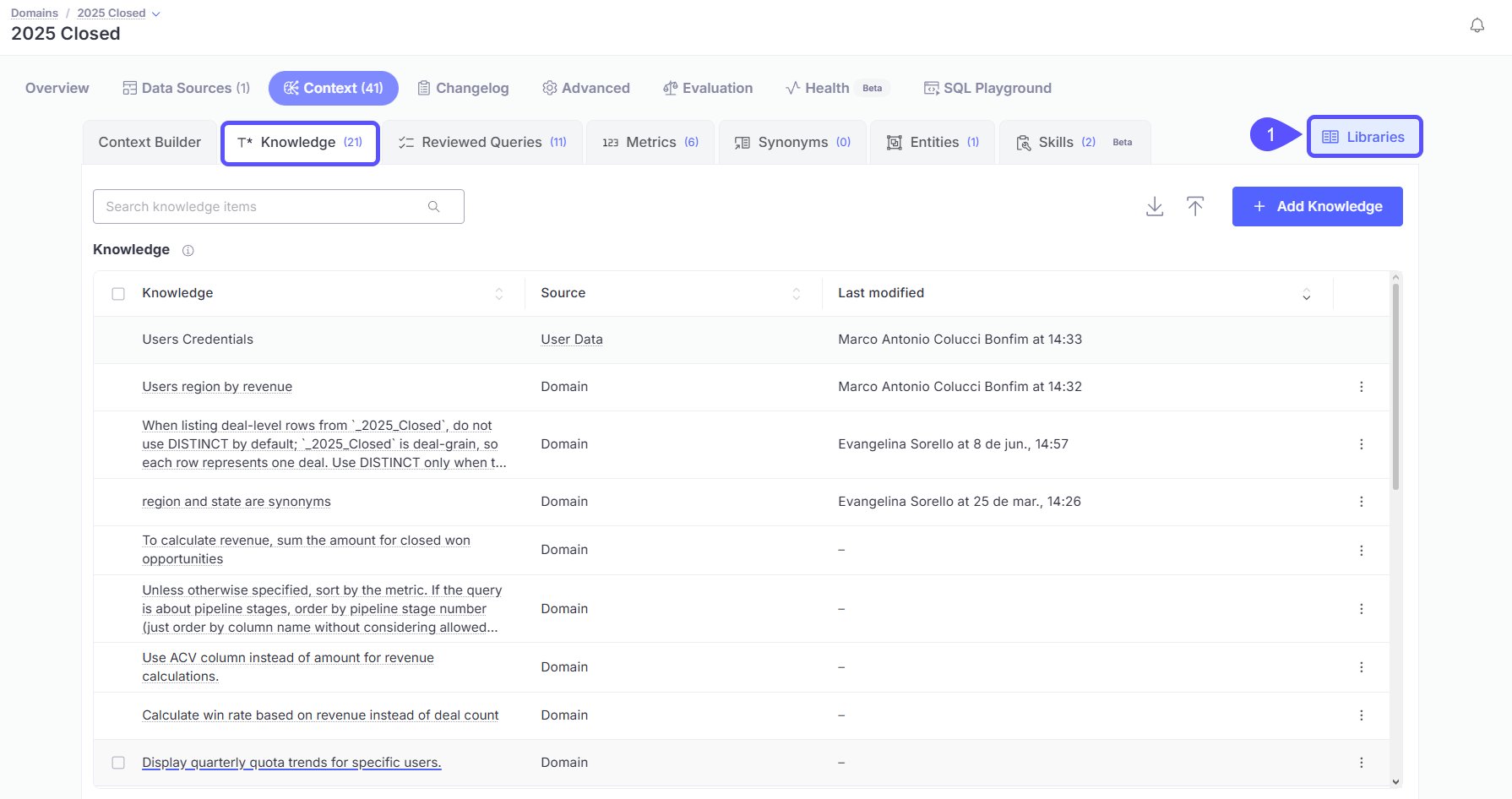
Task: Sort by the Last modified column
Action: pos(1306,294)
